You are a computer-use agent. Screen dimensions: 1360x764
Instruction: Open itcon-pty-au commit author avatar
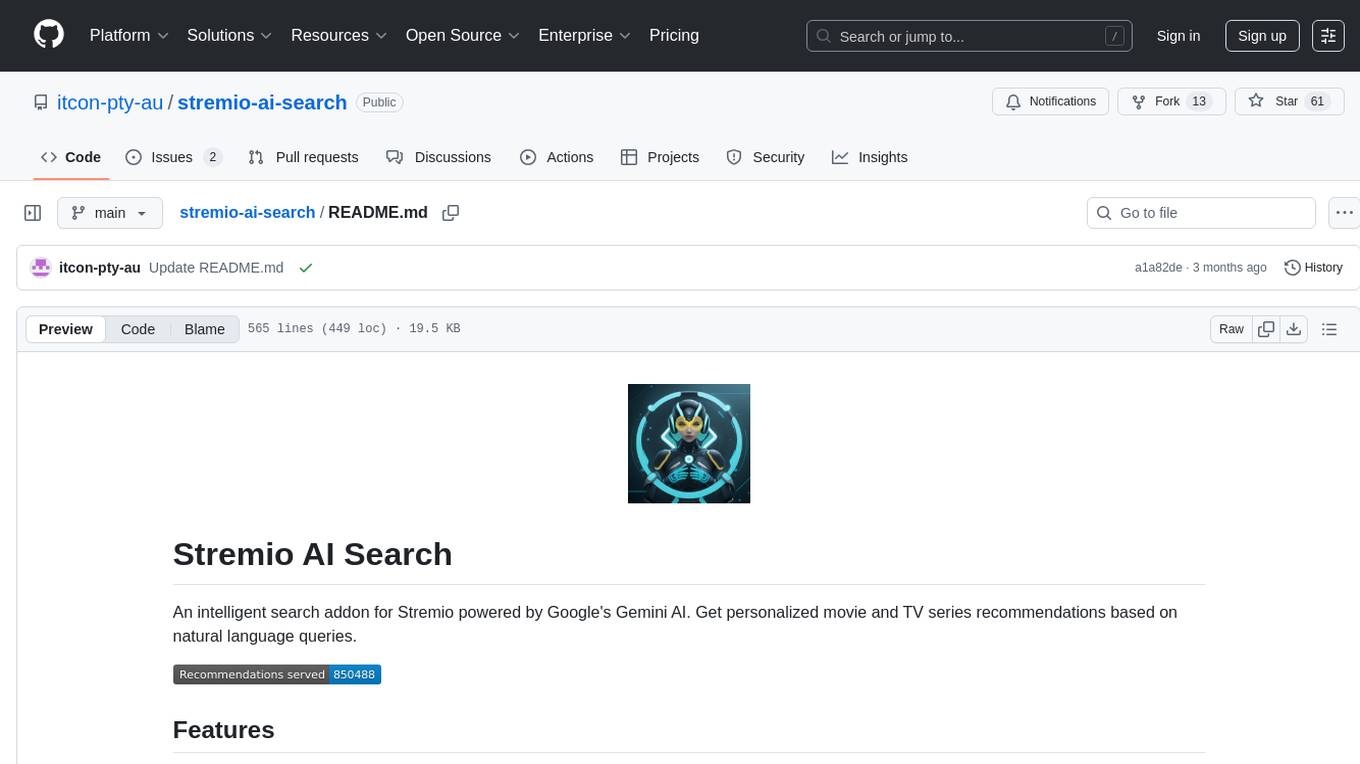[41, 267]
